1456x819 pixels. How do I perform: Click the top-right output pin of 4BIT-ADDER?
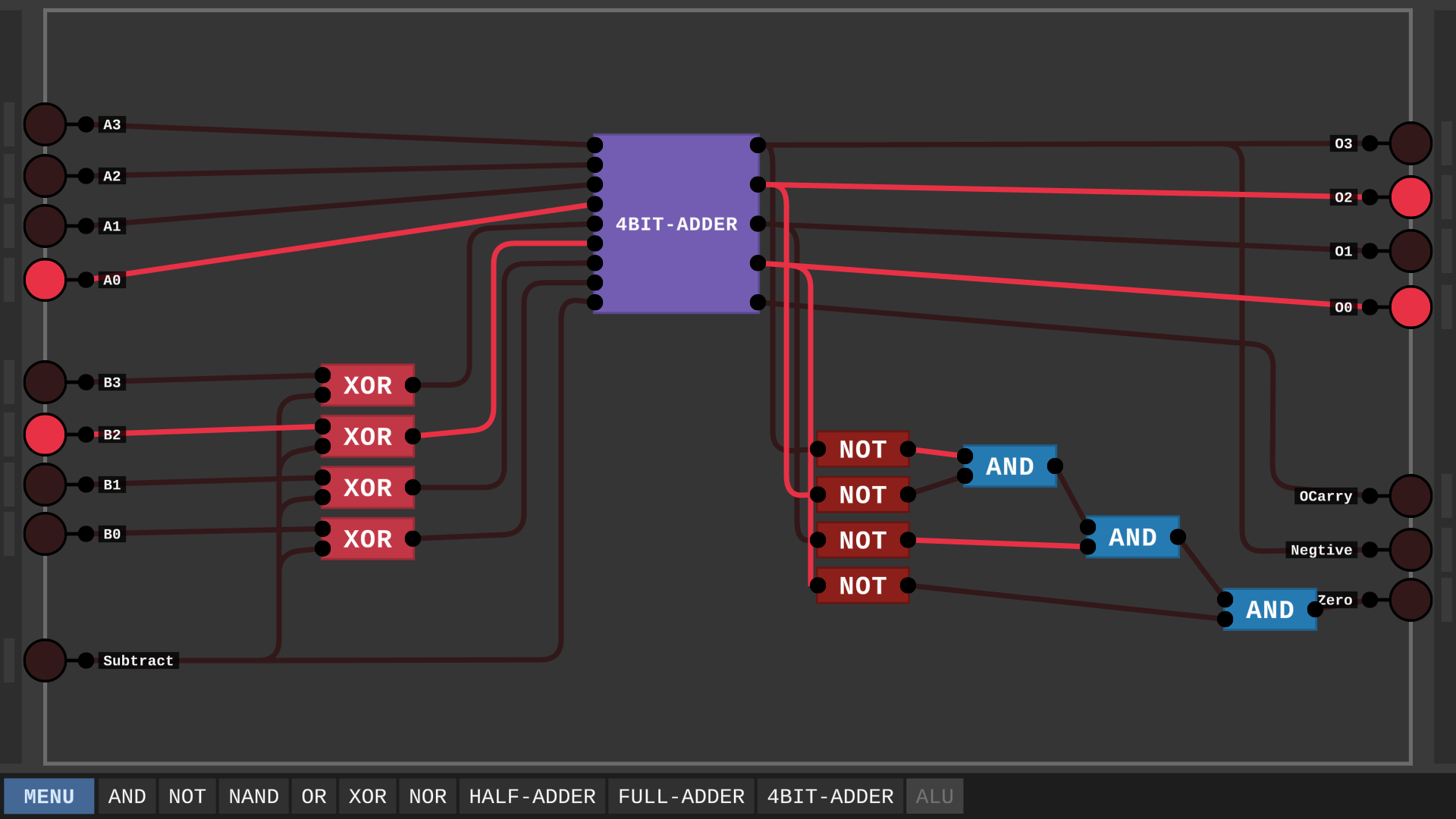tap(758, 145)
